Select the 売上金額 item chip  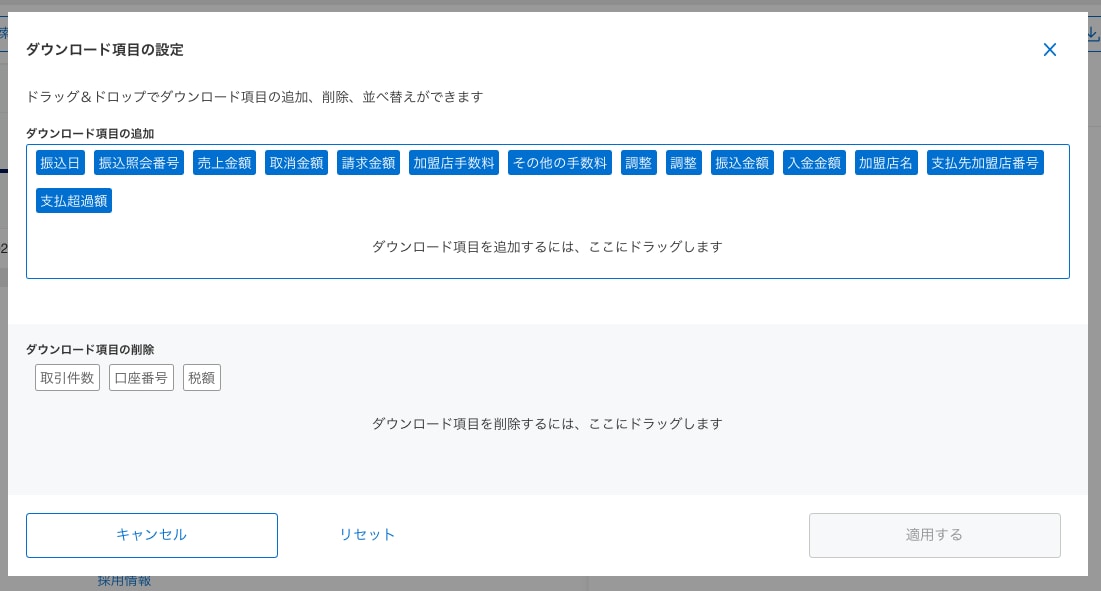point(224,162)
